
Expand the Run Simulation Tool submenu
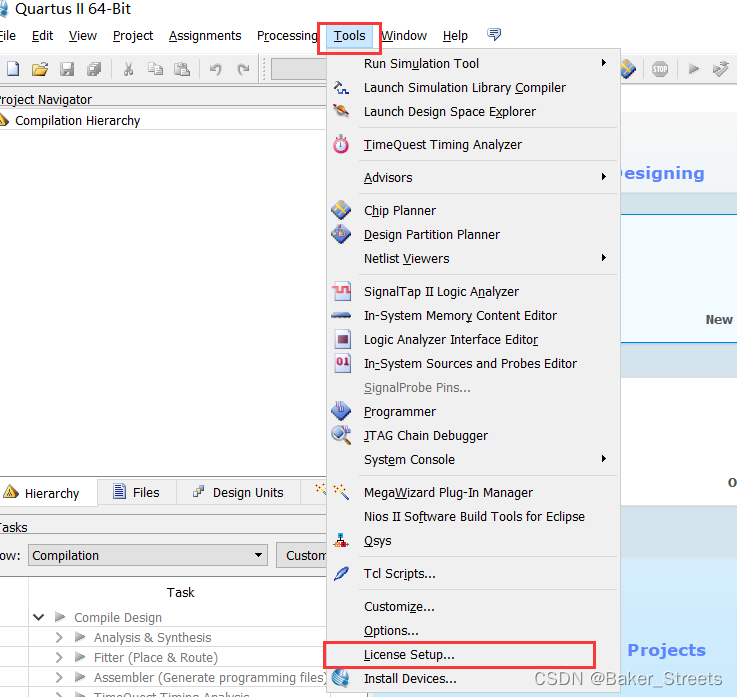point(604,63)
